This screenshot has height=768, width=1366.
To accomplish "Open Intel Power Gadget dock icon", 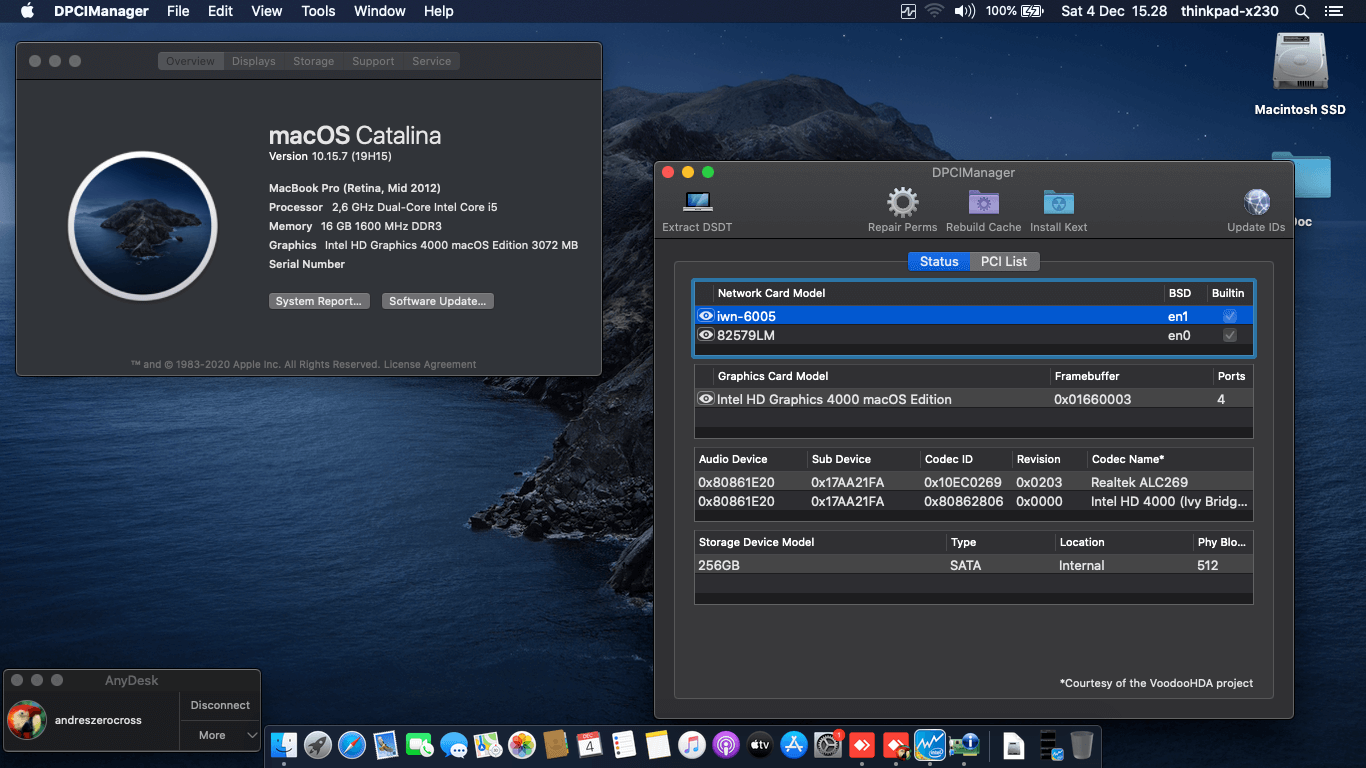I will click(930, 744).
